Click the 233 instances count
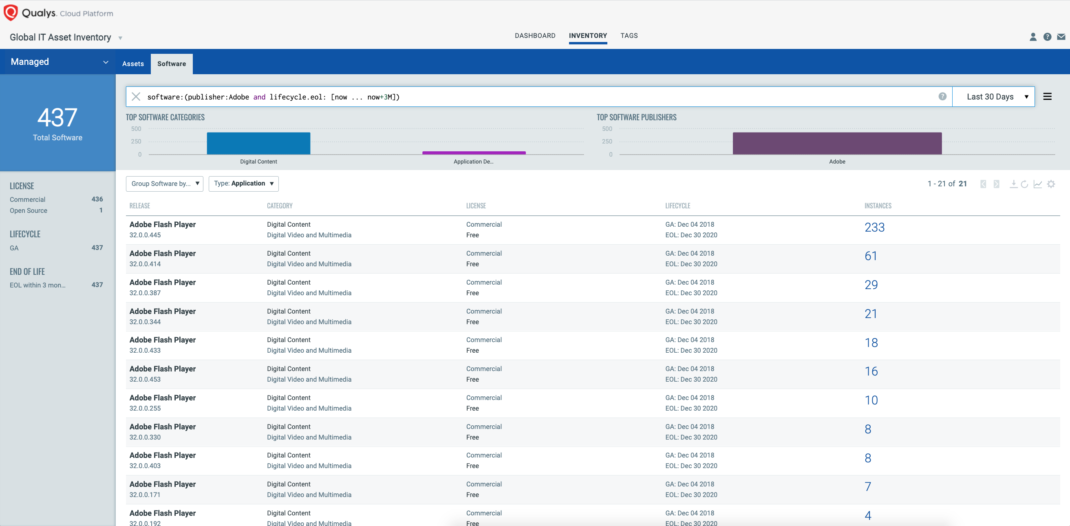 click(874, 228)
